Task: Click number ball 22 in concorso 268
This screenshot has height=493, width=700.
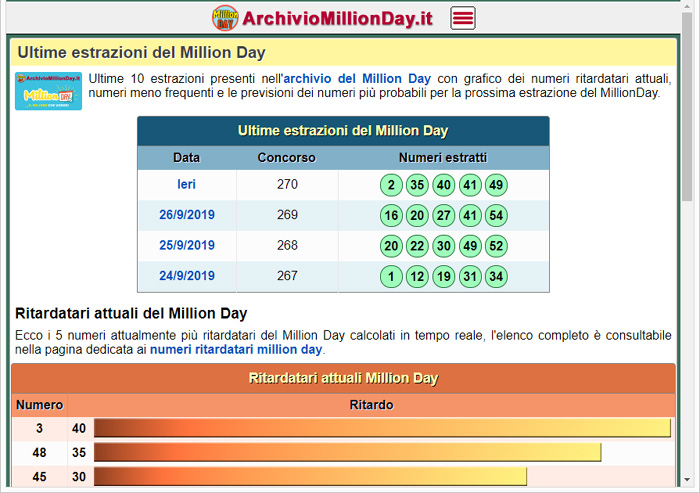Action: [x=418, y=246]
